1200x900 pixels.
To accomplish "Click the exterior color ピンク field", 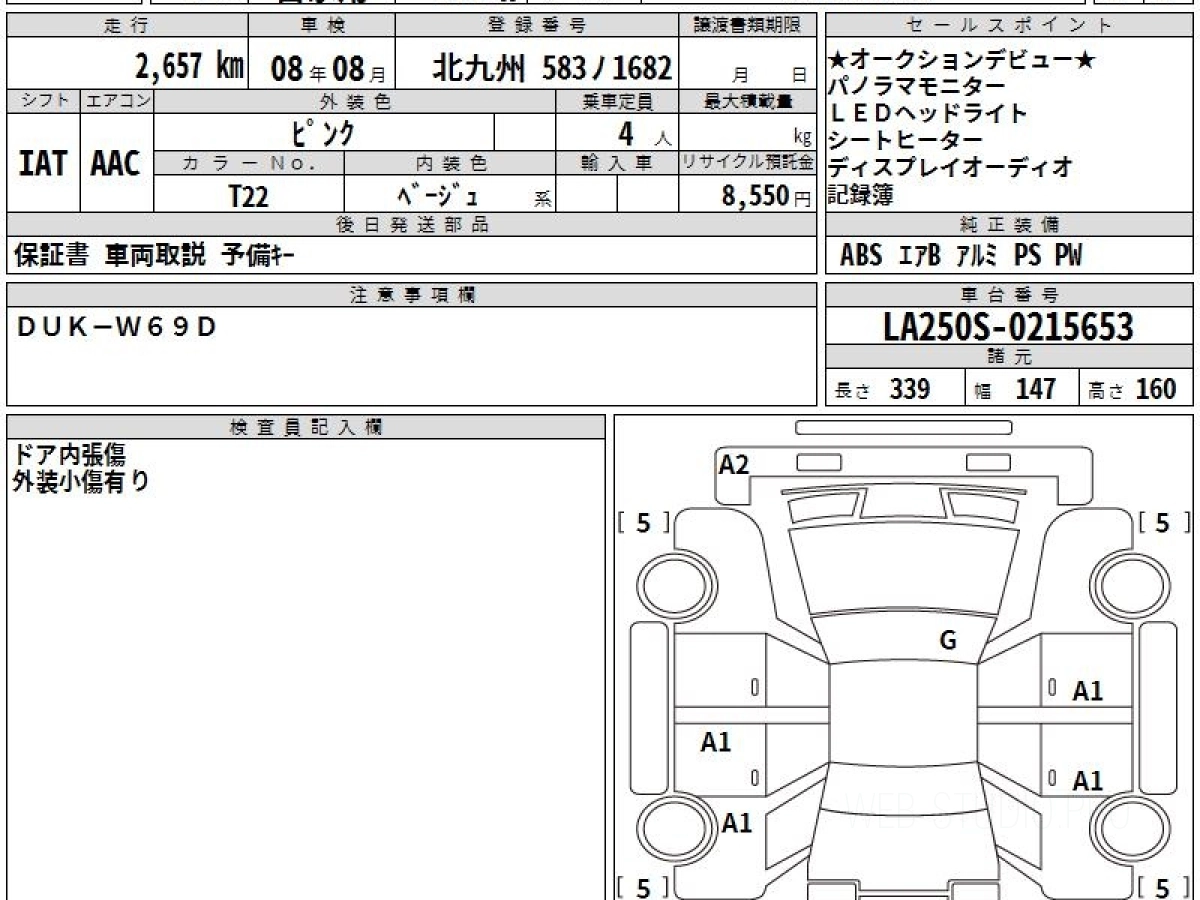I will [x=323, y=133].
